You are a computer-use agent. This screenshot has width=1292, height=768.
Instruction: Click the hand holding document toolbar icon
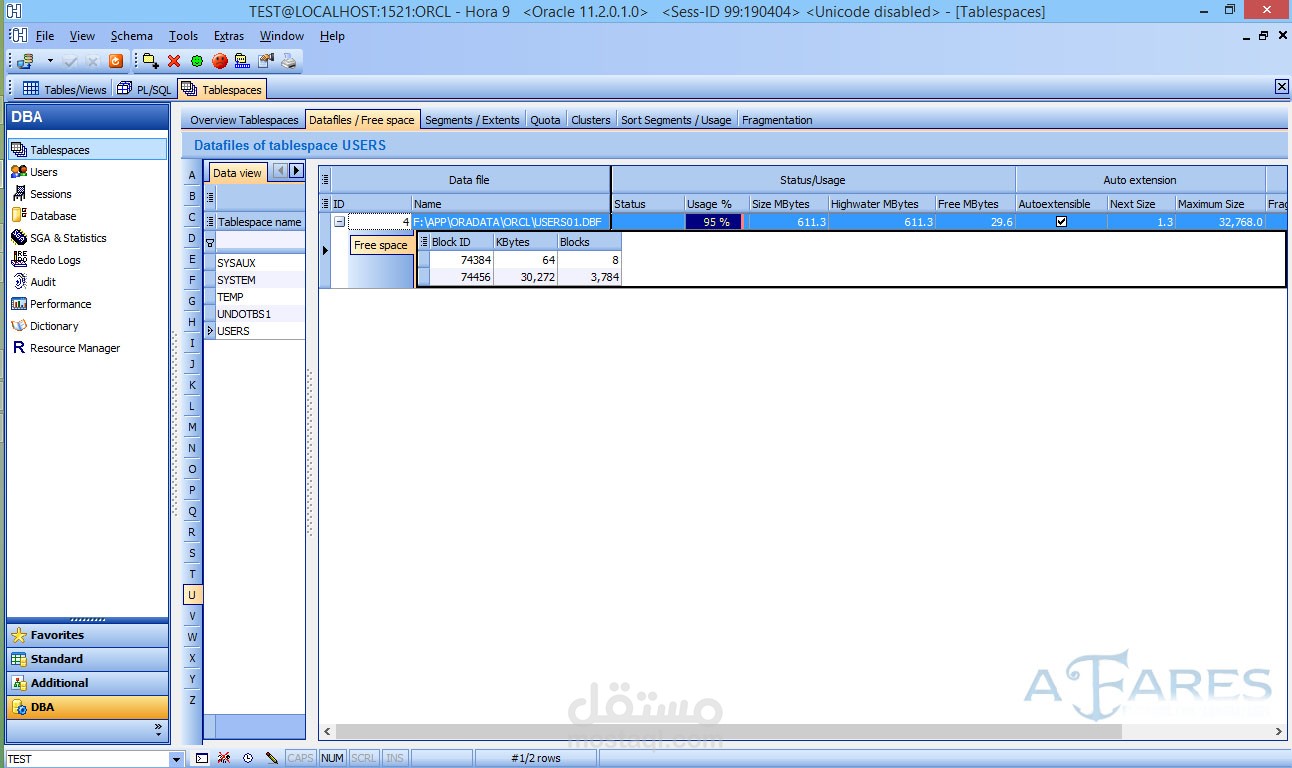coord(266,61)
